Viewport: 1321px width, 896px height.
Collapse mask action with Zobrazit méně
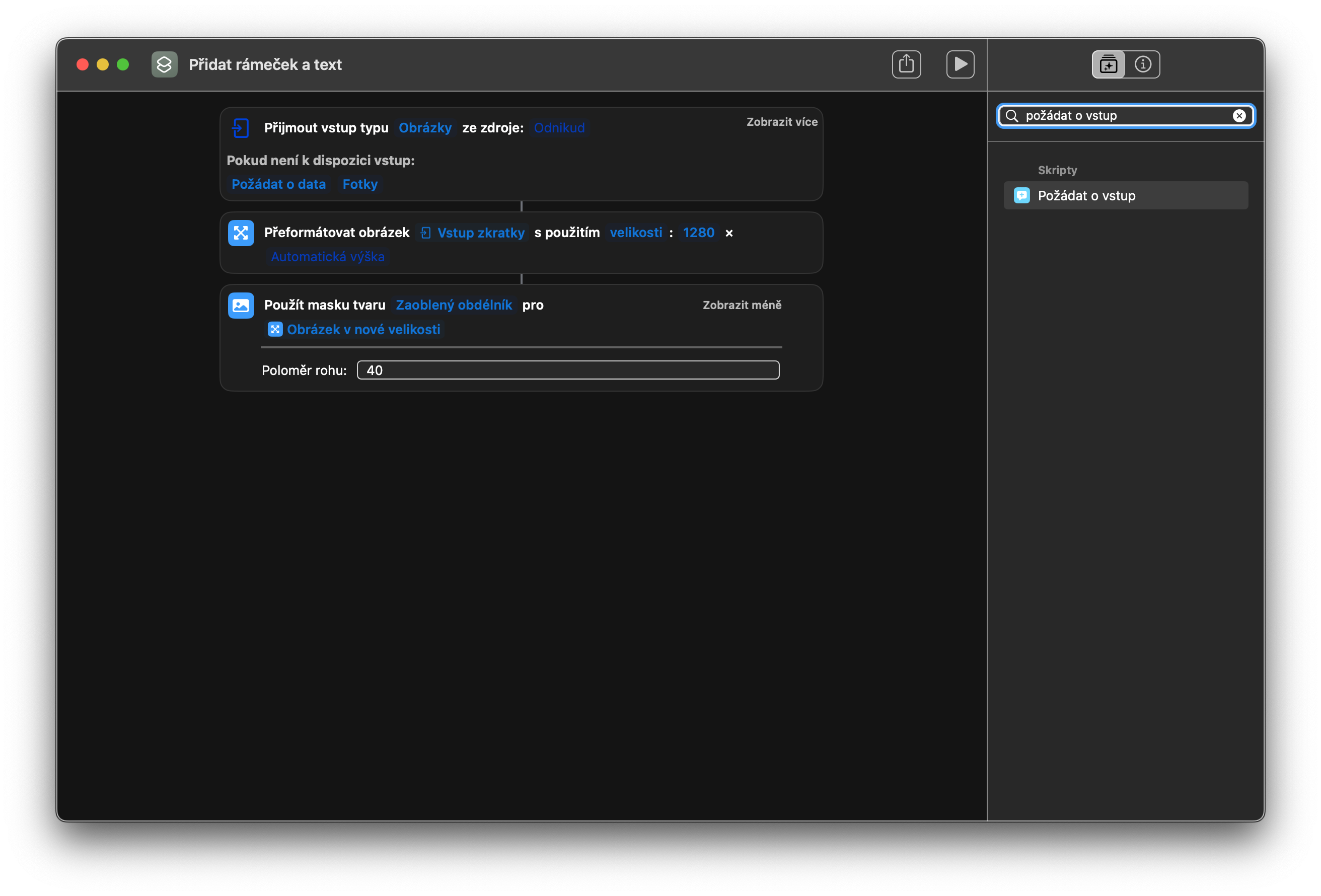742,306
